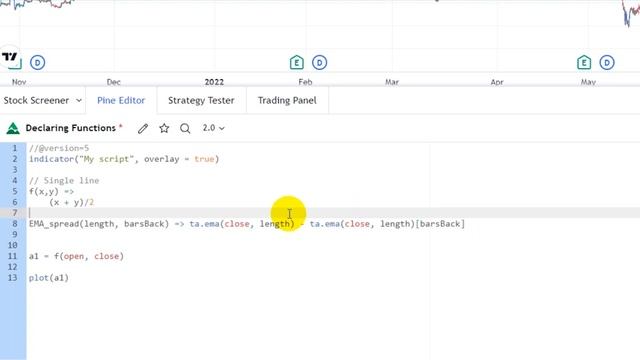Place cursor on empty line 7
Screen dimensions: 640x360
(333, 213)
